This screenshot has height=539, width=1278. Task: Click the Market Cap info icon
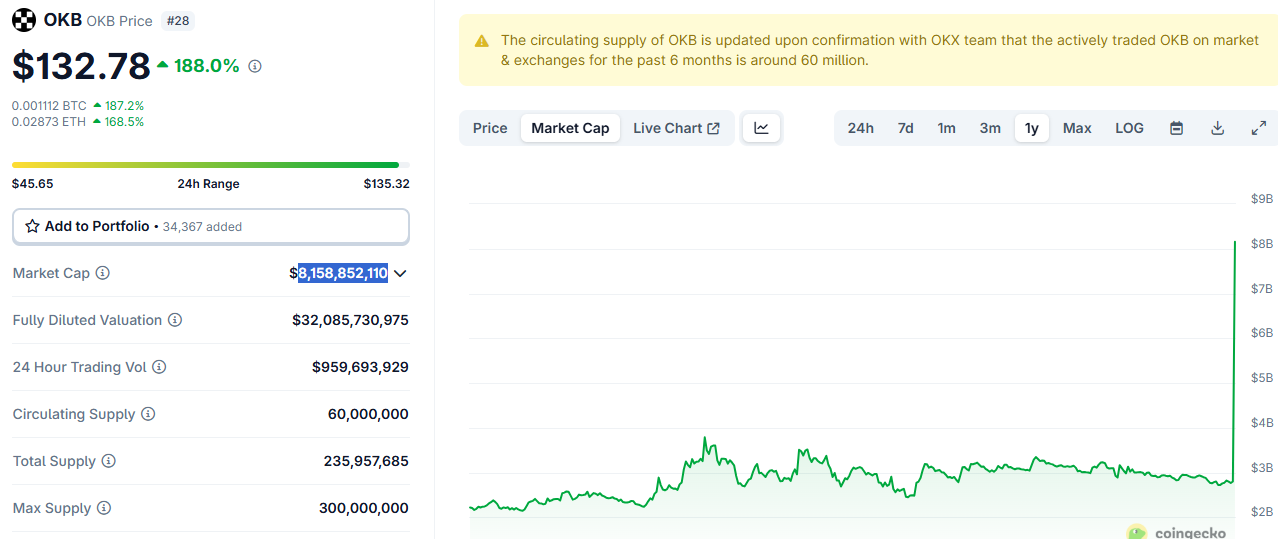(x=103, y=273)
